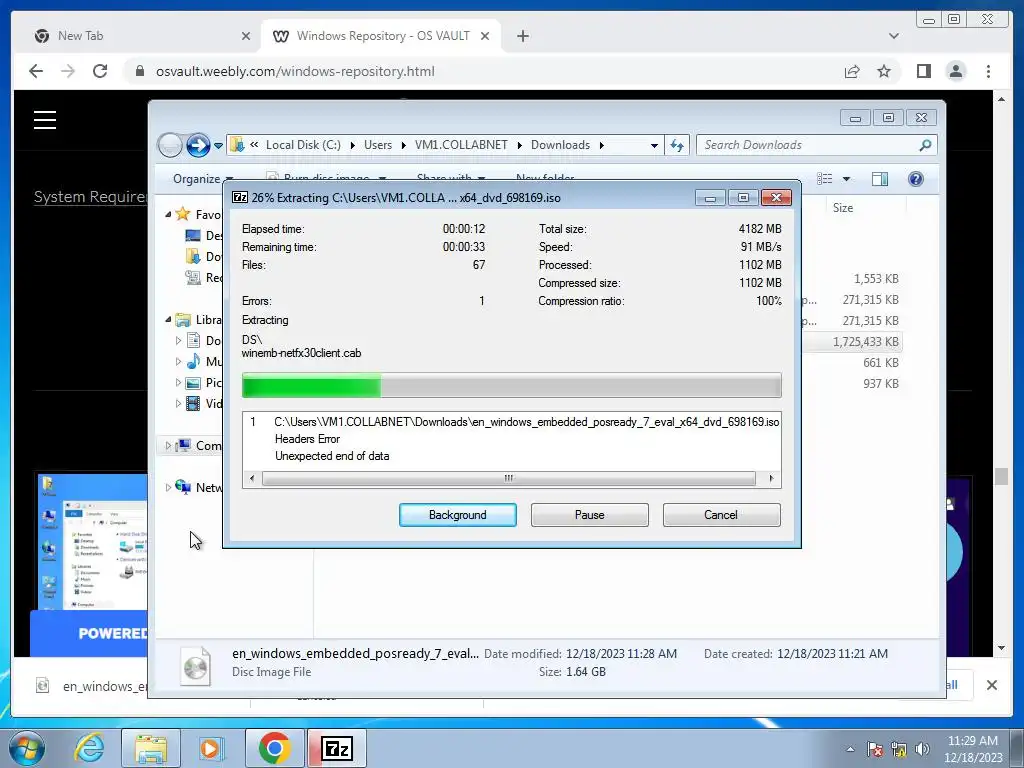Click Local Disk (C:) in address bar
This screenshot has width=1024, height=768.
303,145
